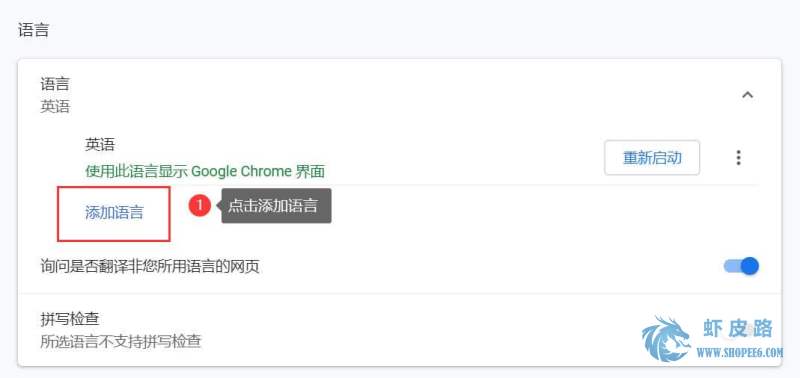Click the 所选语言不支持拼写检查 description text
The width and height of the screenshot is (800, 378).
pyautogui.click(x=121, y=341)
